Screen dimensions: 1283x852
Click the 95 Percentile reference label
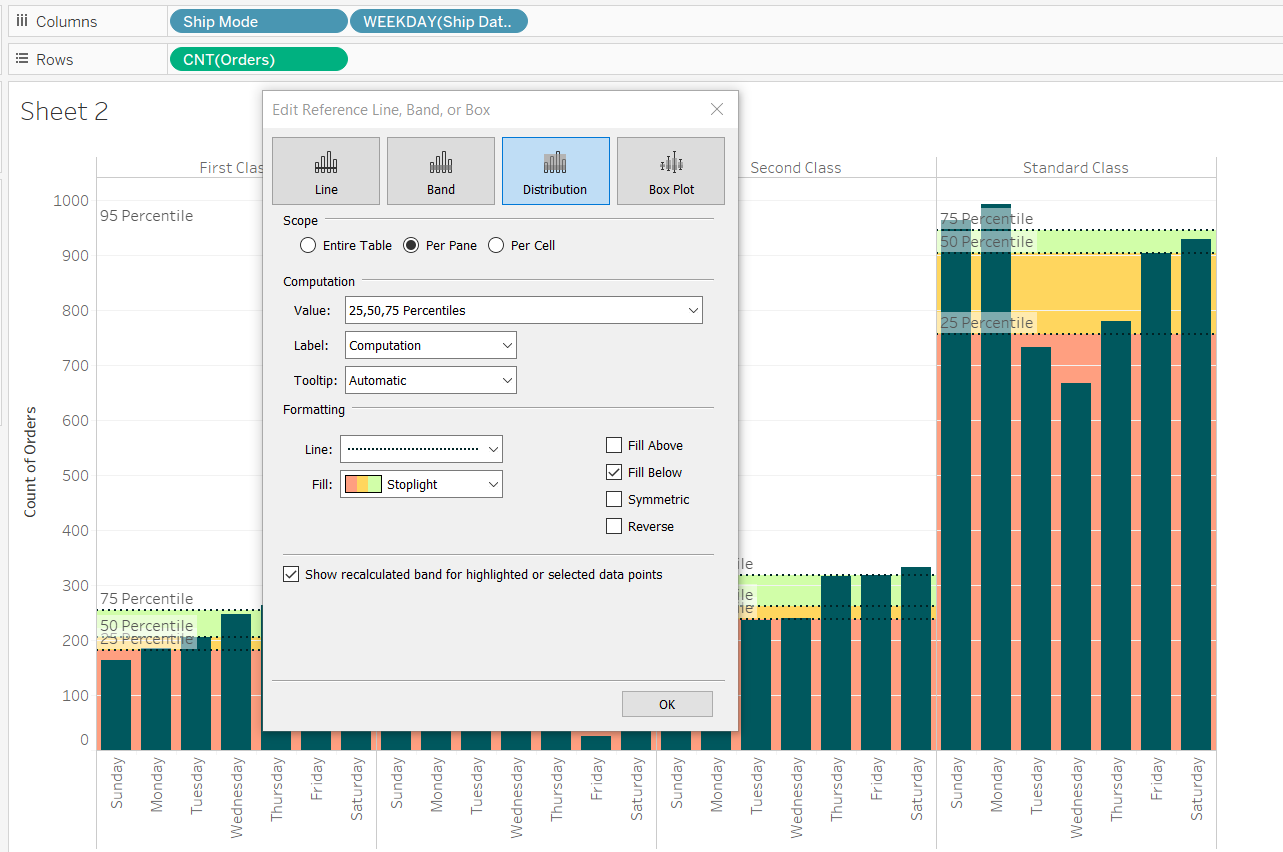pyautogui.click(x=147, y=215)
